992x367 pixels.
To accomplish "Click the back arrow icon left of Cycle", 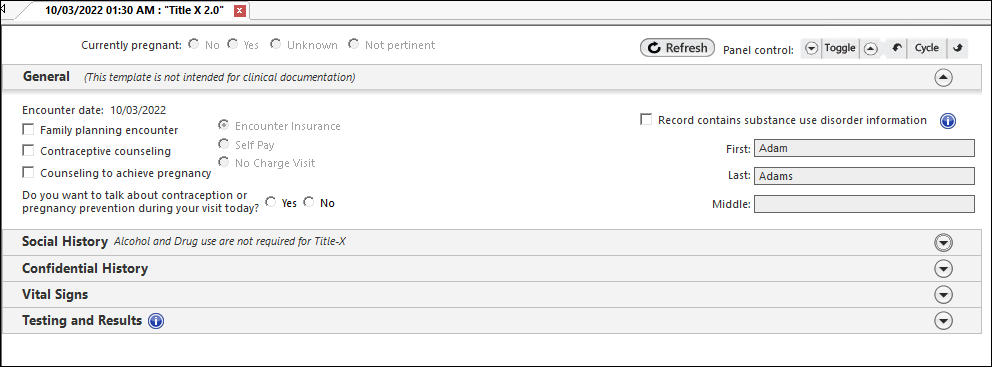I will [896, 48].
